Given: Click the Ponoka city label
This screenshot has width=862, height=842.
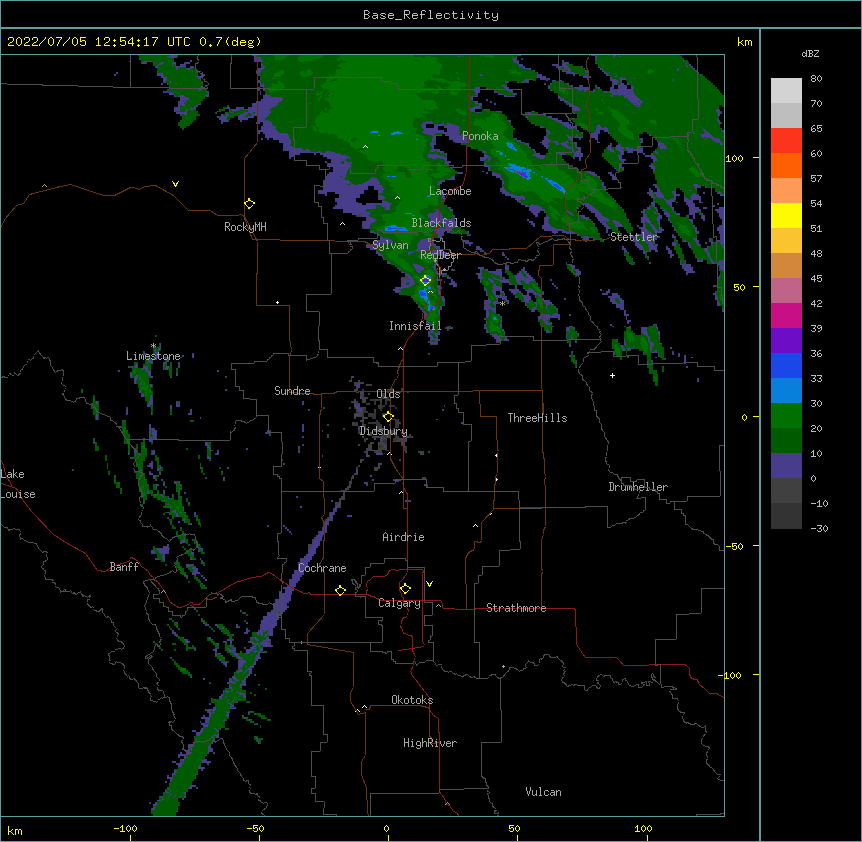Looking at the screenshot, I should point(480,136).
